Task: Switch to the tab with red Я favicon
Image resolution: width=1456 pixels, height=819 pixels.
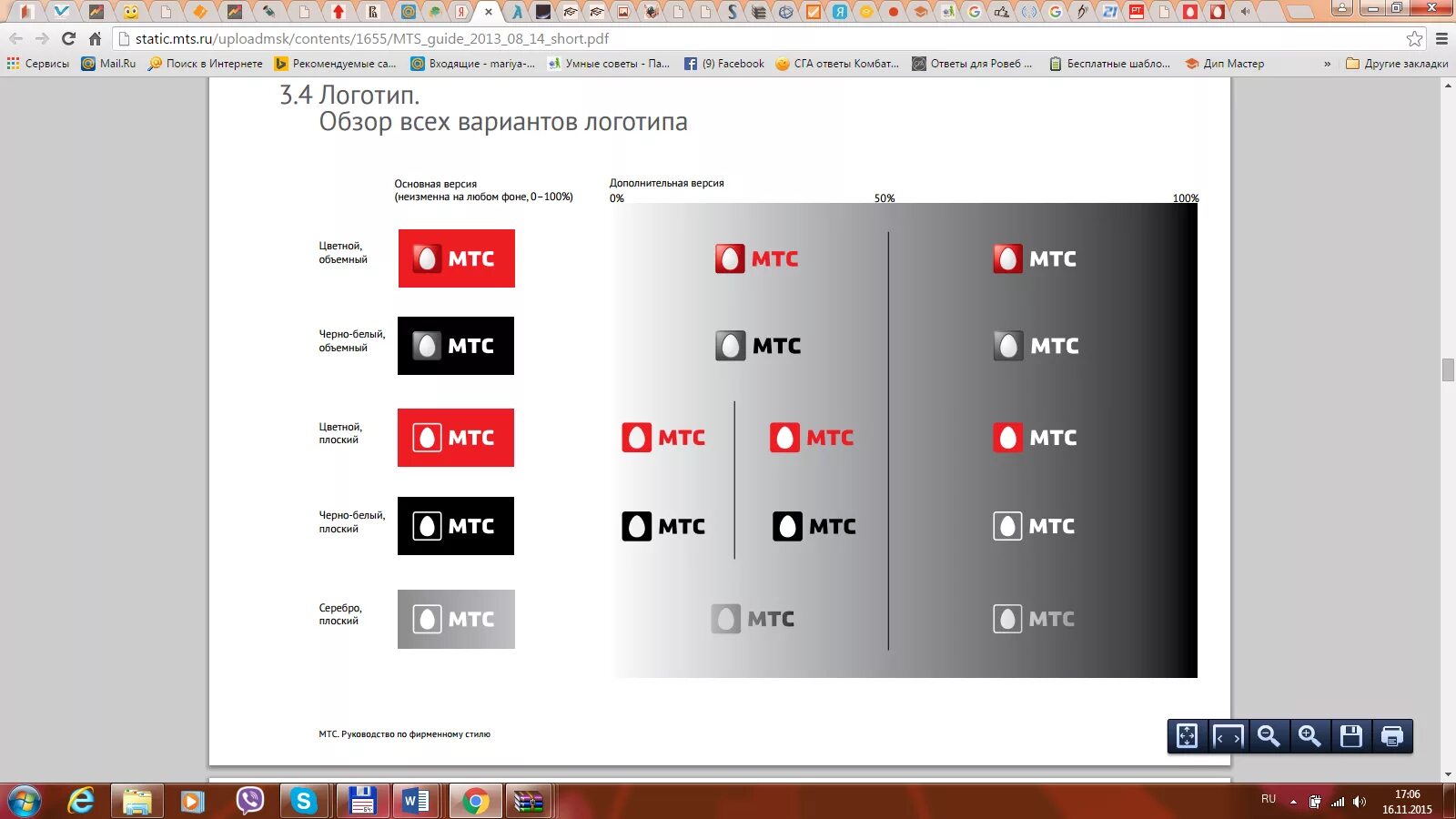Action: pos(461,12)
